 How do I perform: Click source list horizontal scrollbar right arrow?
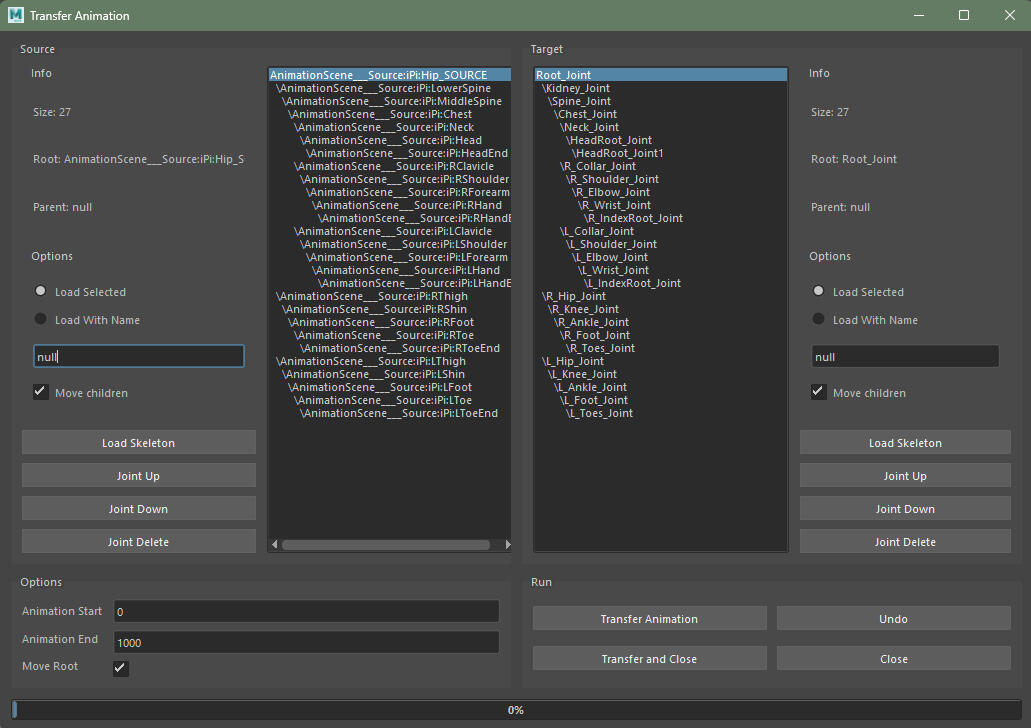pos(507,545)
